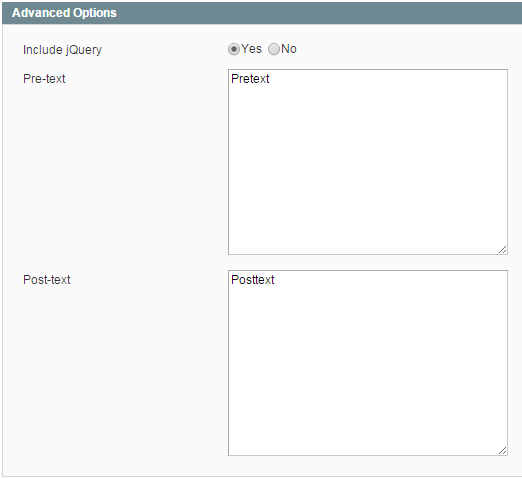The image size is (522, 479).
Task: Click the No label text beside its radio
Action: [289, 49]
